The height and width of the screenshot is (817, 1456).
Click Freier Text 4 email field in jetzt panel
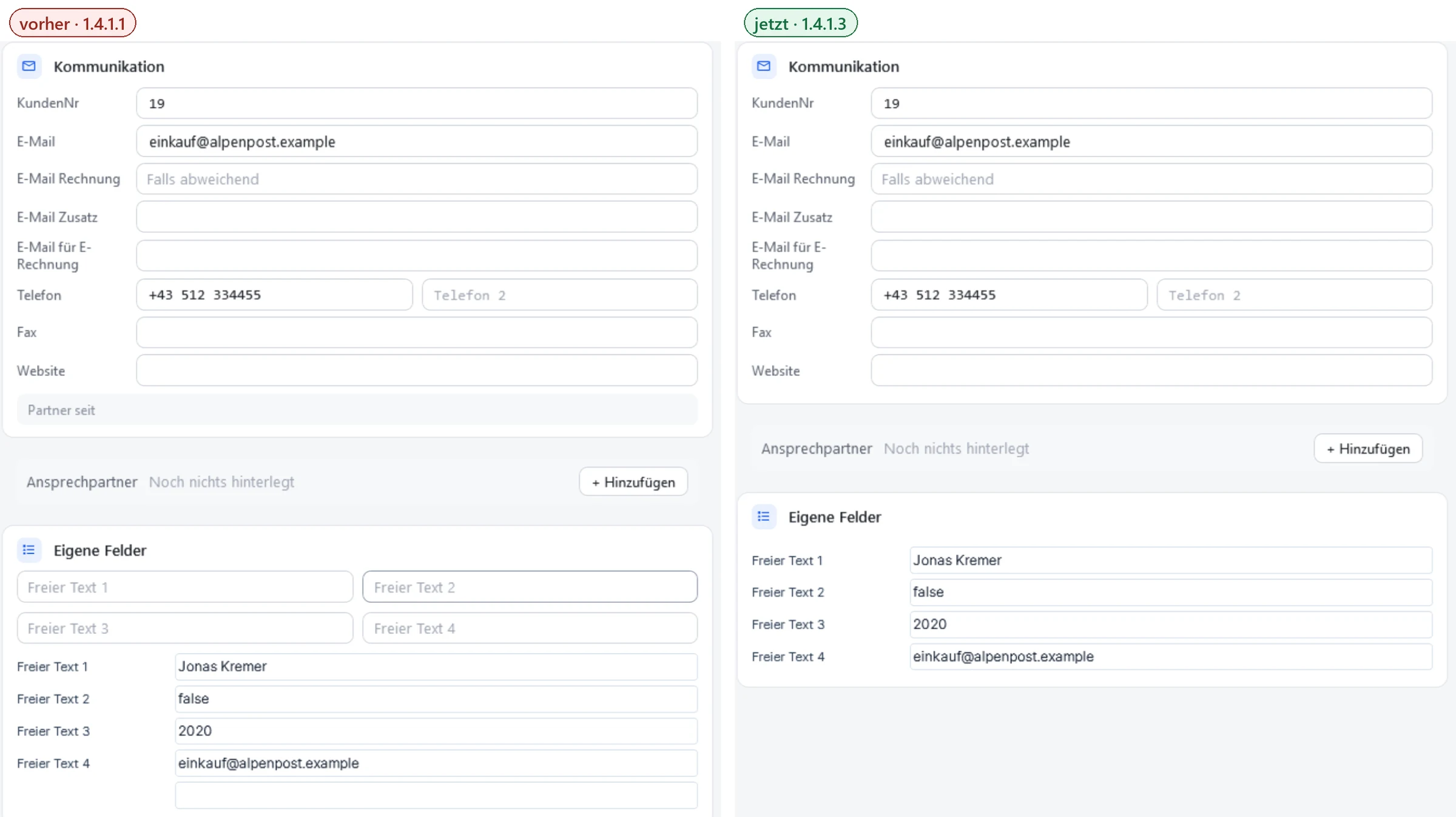pyautogui.click(x=1171, y=656)
